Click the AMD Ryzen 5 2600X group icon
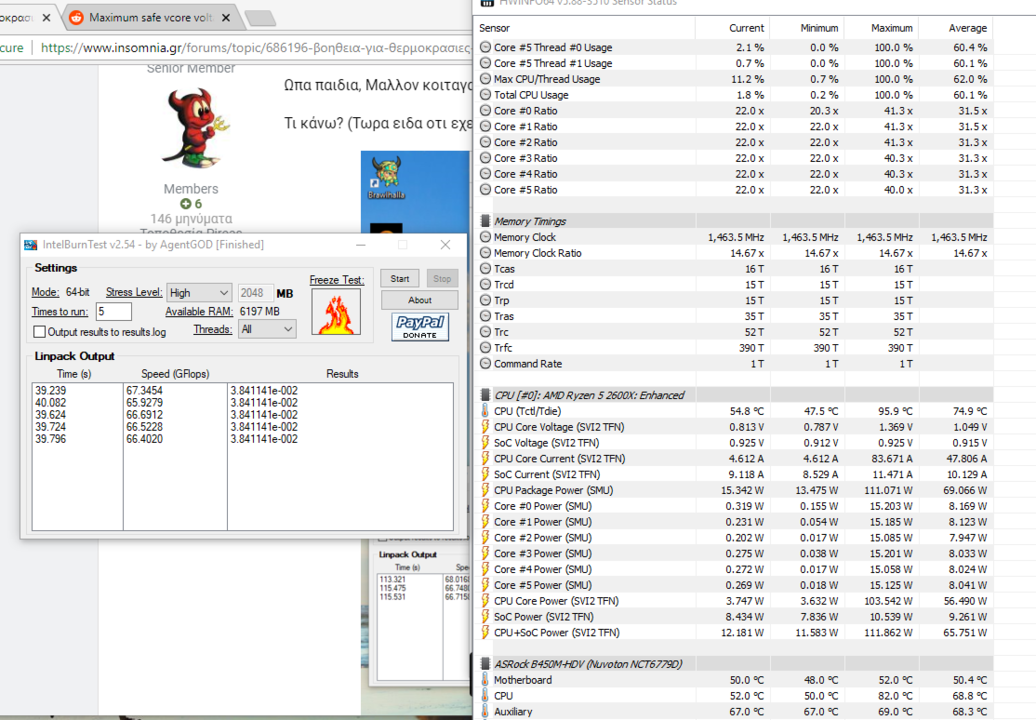This screenshot has width=1036, height=720. (x=486, y=395)
